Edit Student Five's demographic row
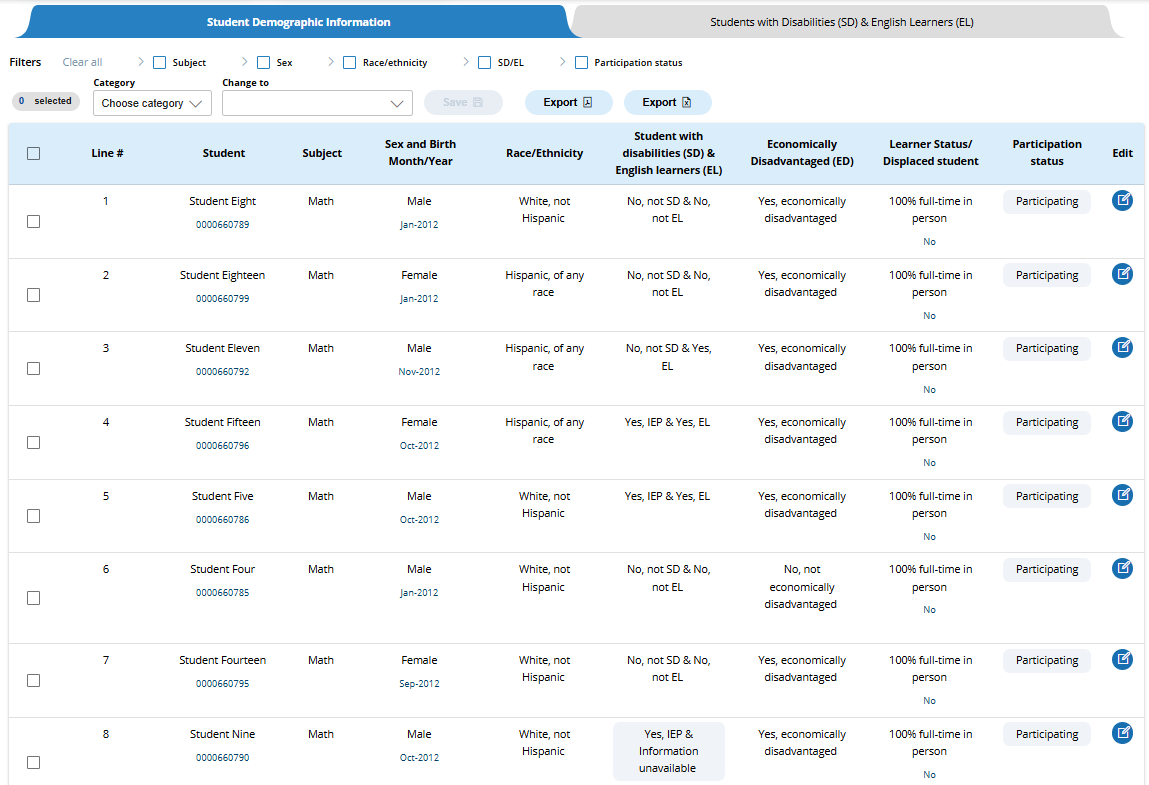Image resolution: width=1149 pixels, height=785 pixels. [1122, 495]
